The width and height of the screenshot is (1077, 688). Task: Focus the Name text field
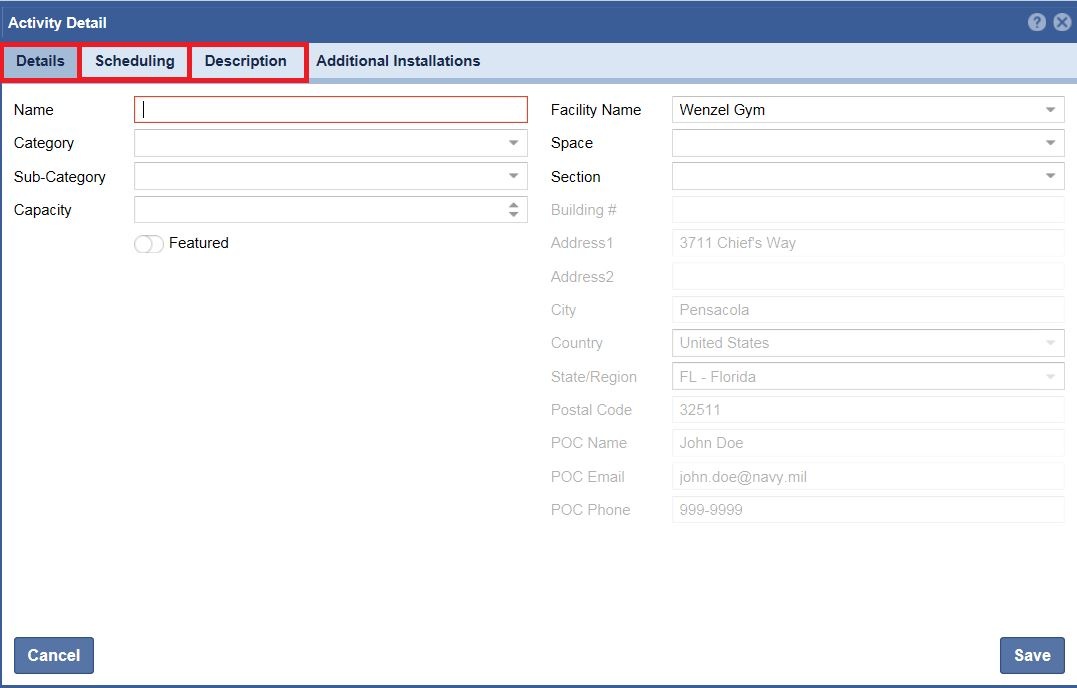[x=330, y=110]
